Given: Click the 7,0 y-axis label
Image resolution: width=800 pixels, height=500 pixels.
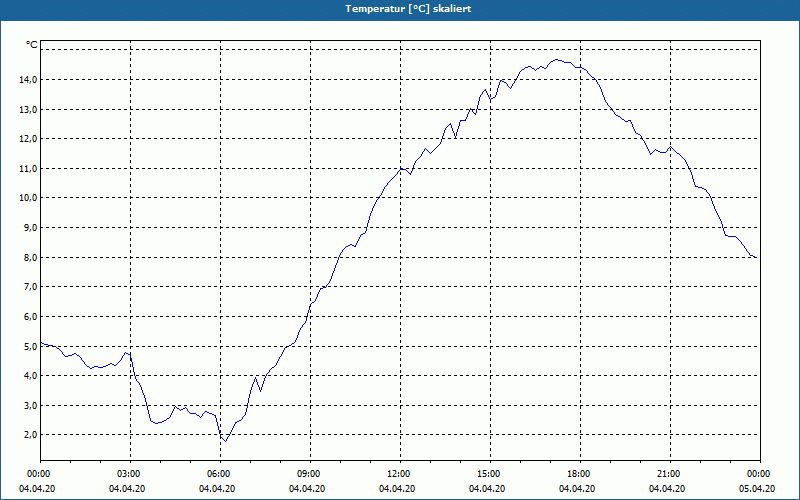Looking at the screenshot, I should [x=30, y=287].
